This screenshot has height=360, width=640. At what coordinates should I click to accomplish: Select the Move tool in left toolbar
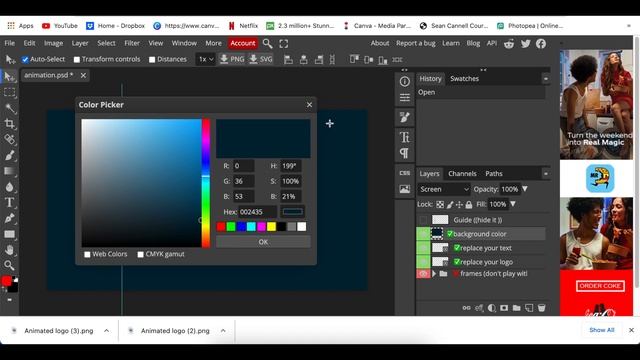pyautogui.click(x=9, y=76)
